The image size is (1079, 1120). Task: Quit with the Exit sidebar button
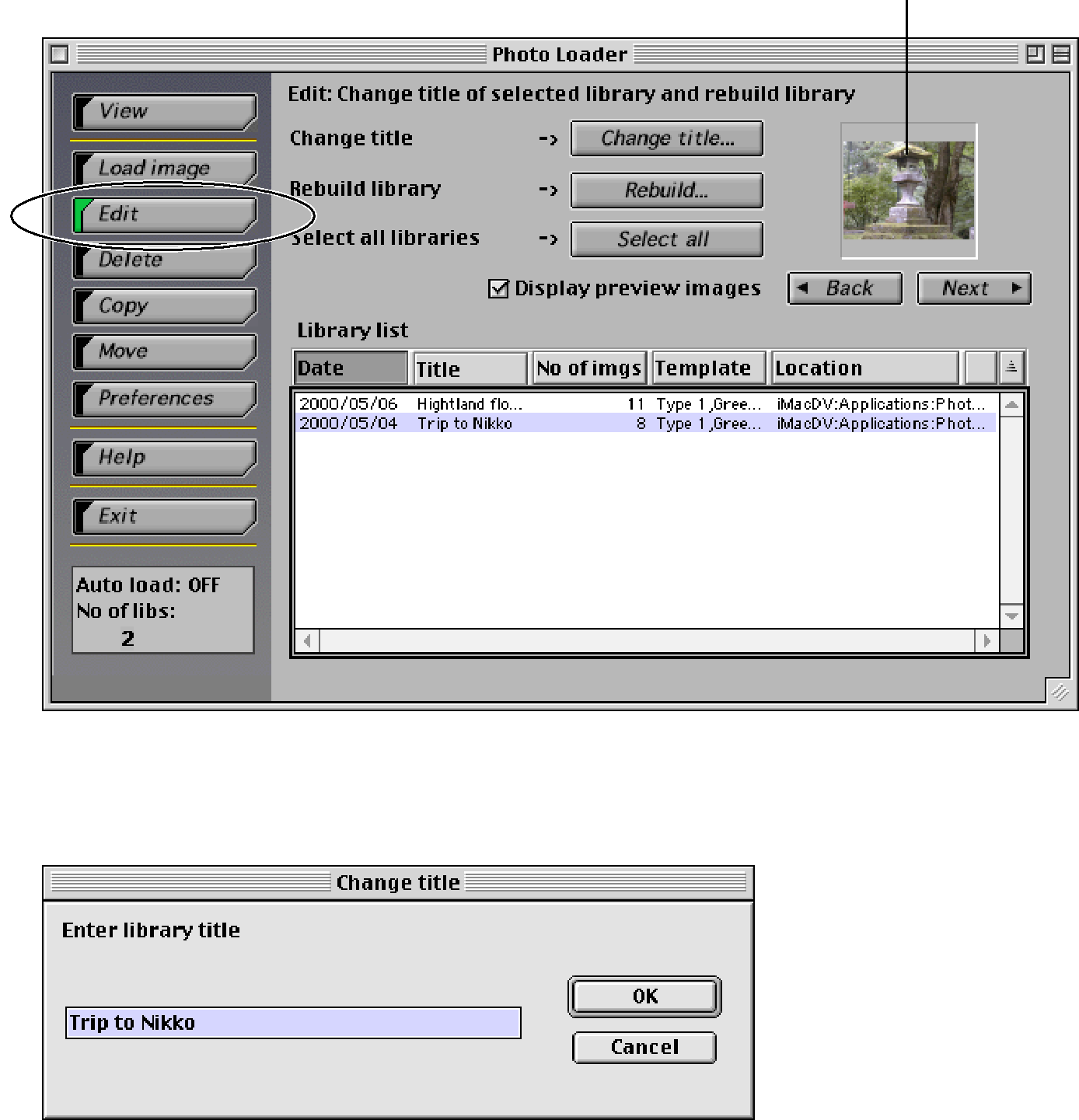[164, 517]
